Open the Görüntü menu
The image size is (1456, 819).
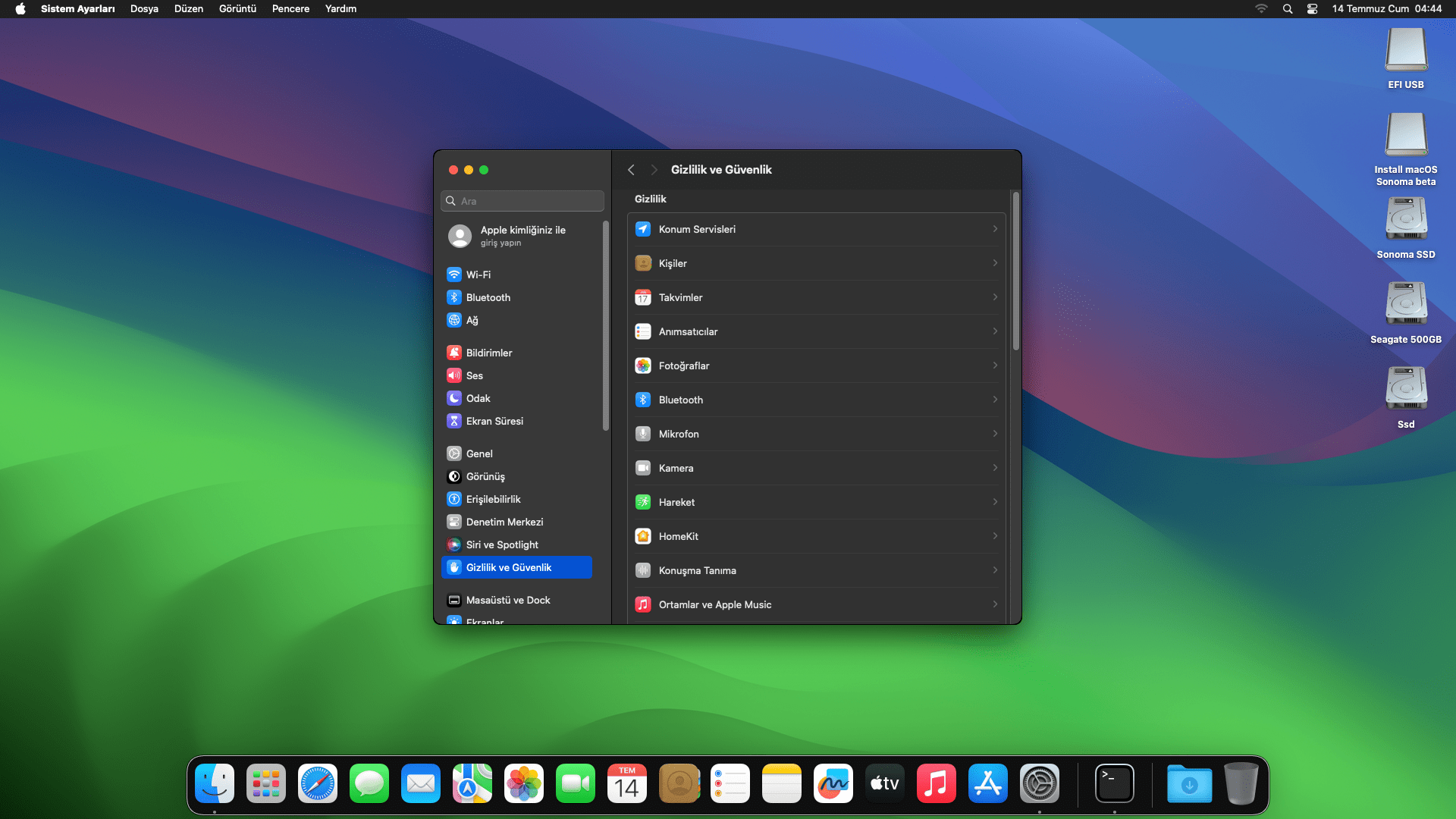click(x=237, y=9)
